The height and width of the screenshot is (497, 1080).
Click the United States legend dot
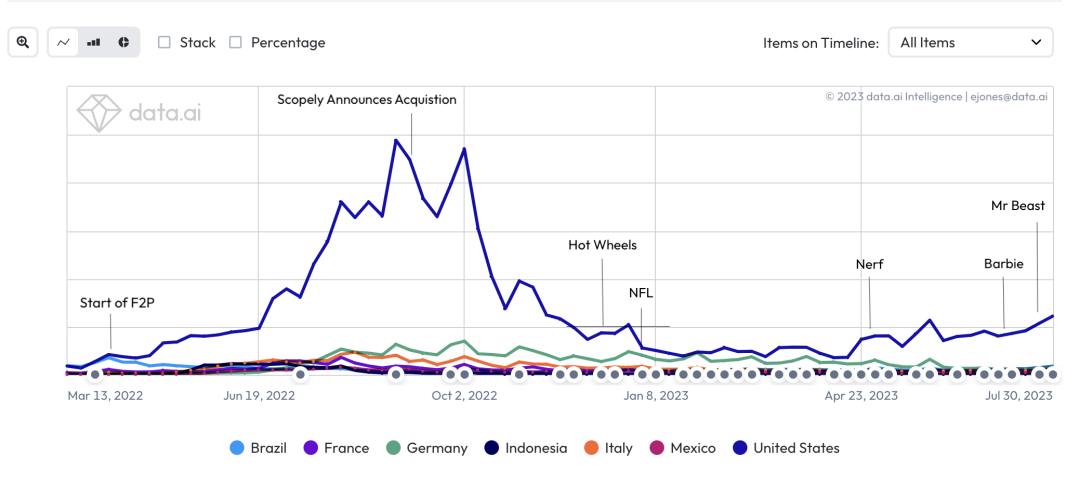click(740, 448)
